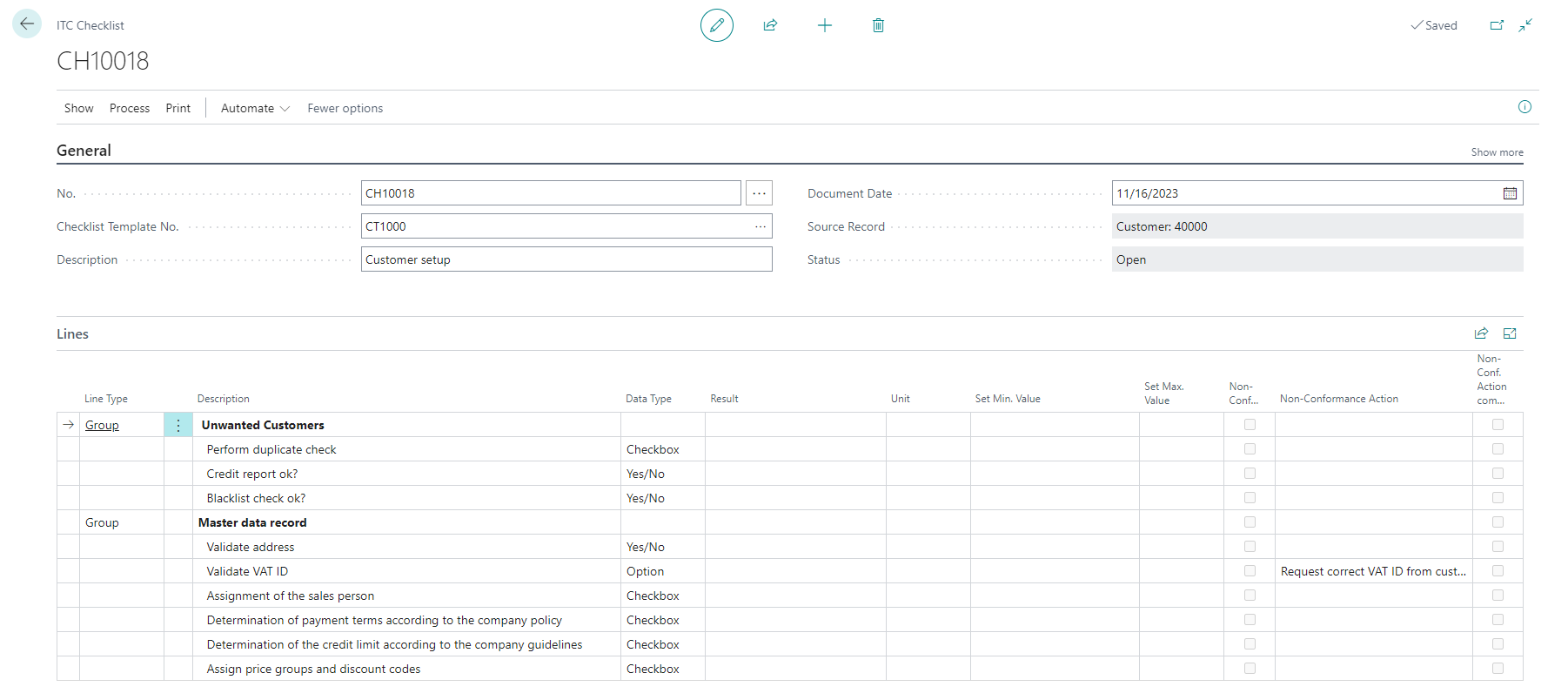
Task: Expand the Automate dropdown menu
Action: pyautogui.click(x=255, y=108)
